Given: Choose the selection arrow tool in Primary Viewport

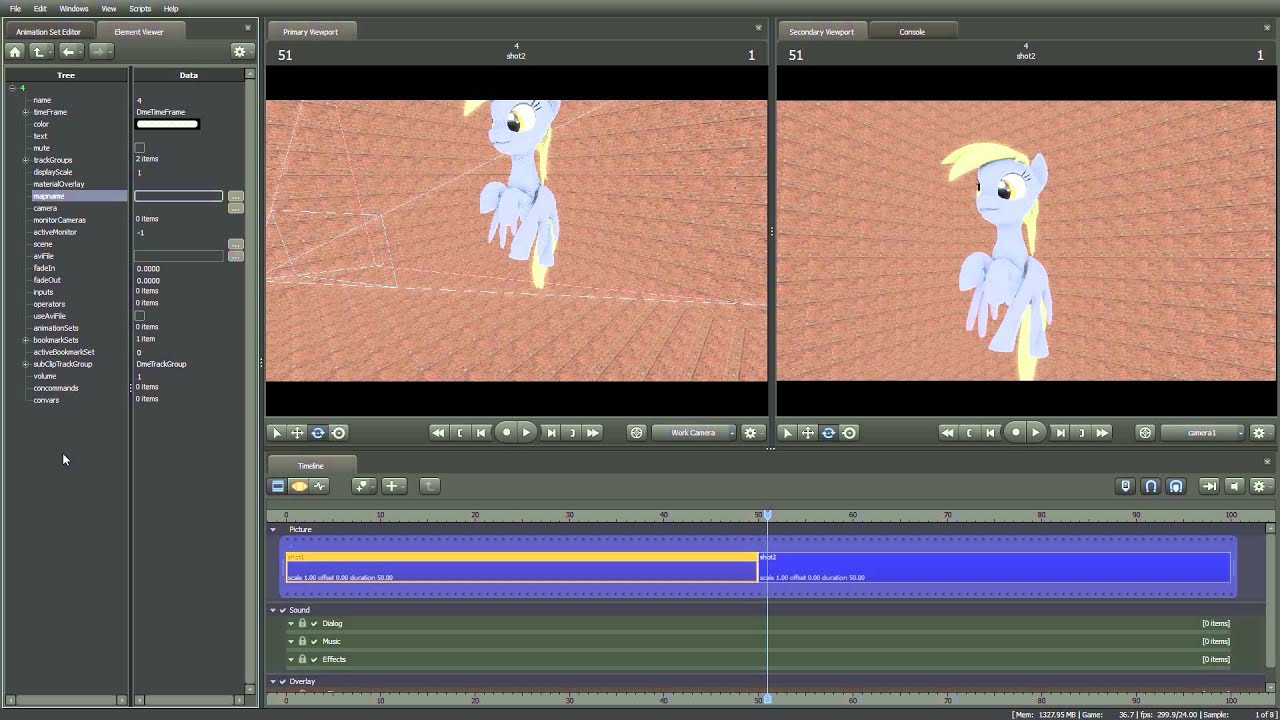Looking at the screenshot, I should pyautogui.click(x=277, y=433).
